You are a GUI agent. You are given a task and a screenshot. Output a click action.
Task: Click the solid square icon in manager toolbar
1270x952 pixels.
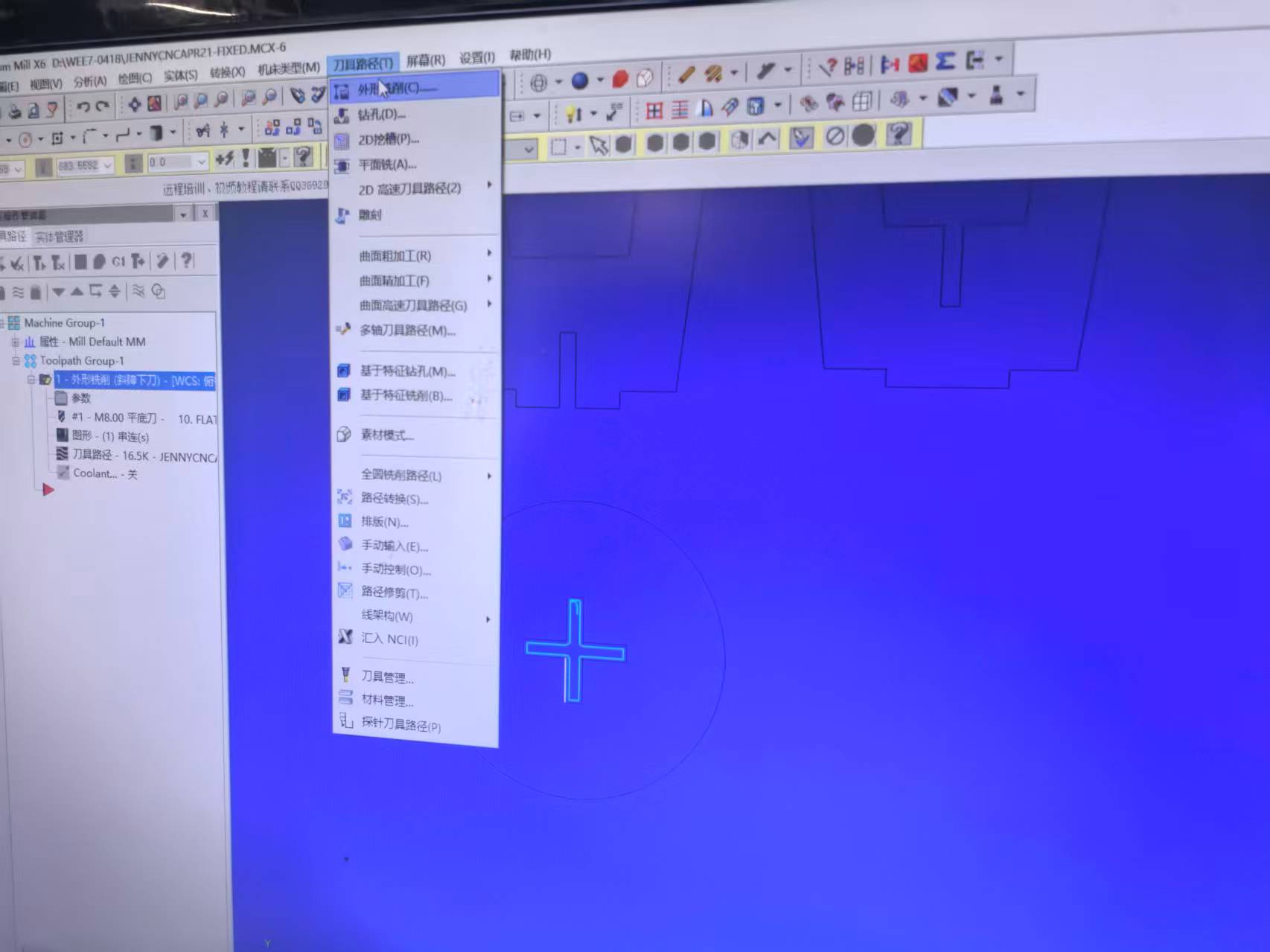[80, 262]
